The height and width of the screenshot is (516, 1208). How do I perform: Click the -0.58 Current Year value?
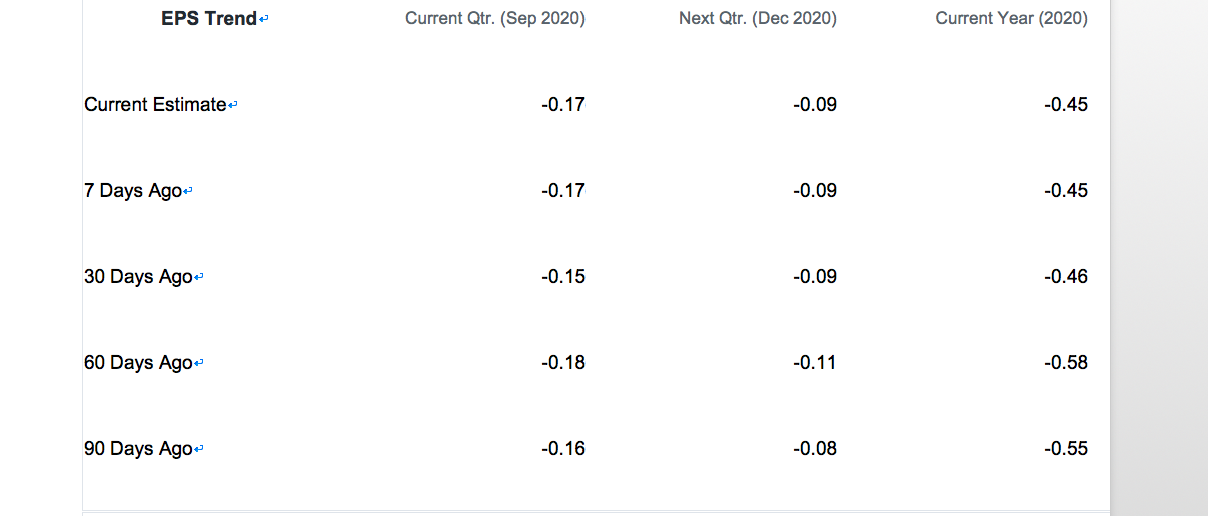(x=1066, y=363)
